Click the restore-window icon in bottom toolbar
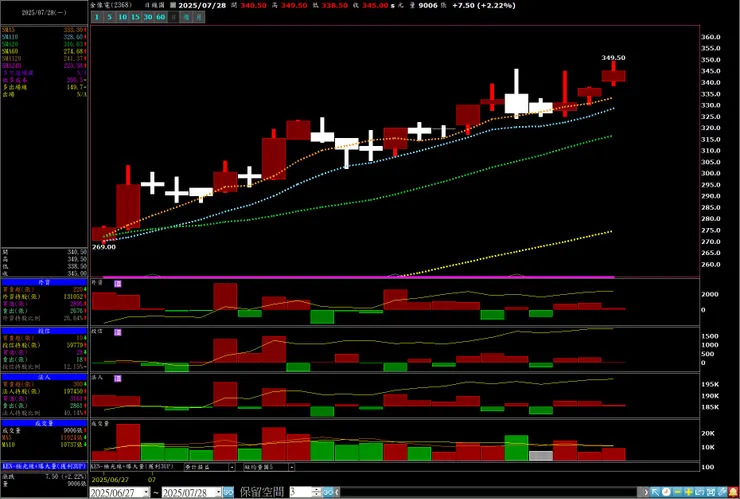This screenshot has height=499, width=740. pyautogui.click(x=700, y=492)
